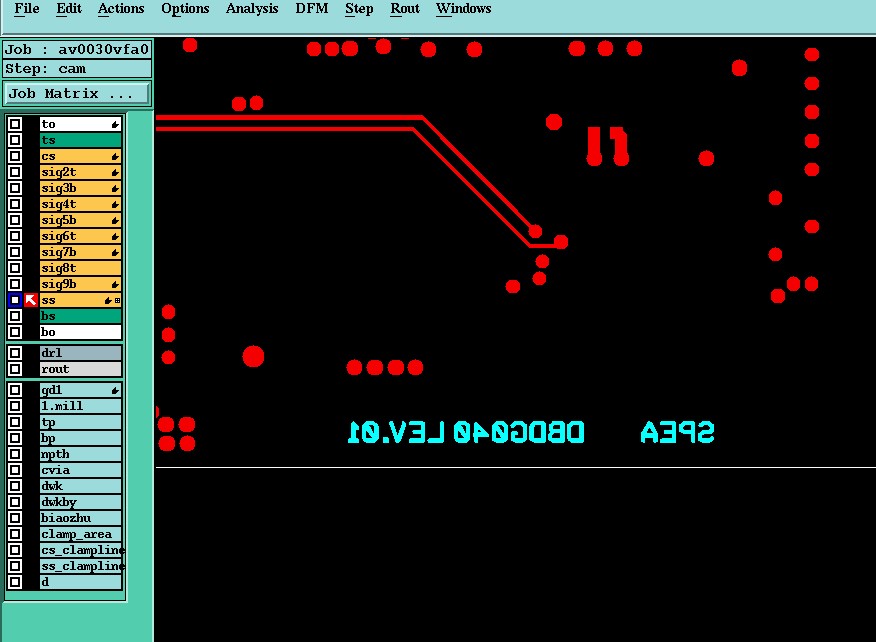The image size is (876, 642).
Task: Click the red work-layer arrow icon beside ss
Action: coord(31,300)
